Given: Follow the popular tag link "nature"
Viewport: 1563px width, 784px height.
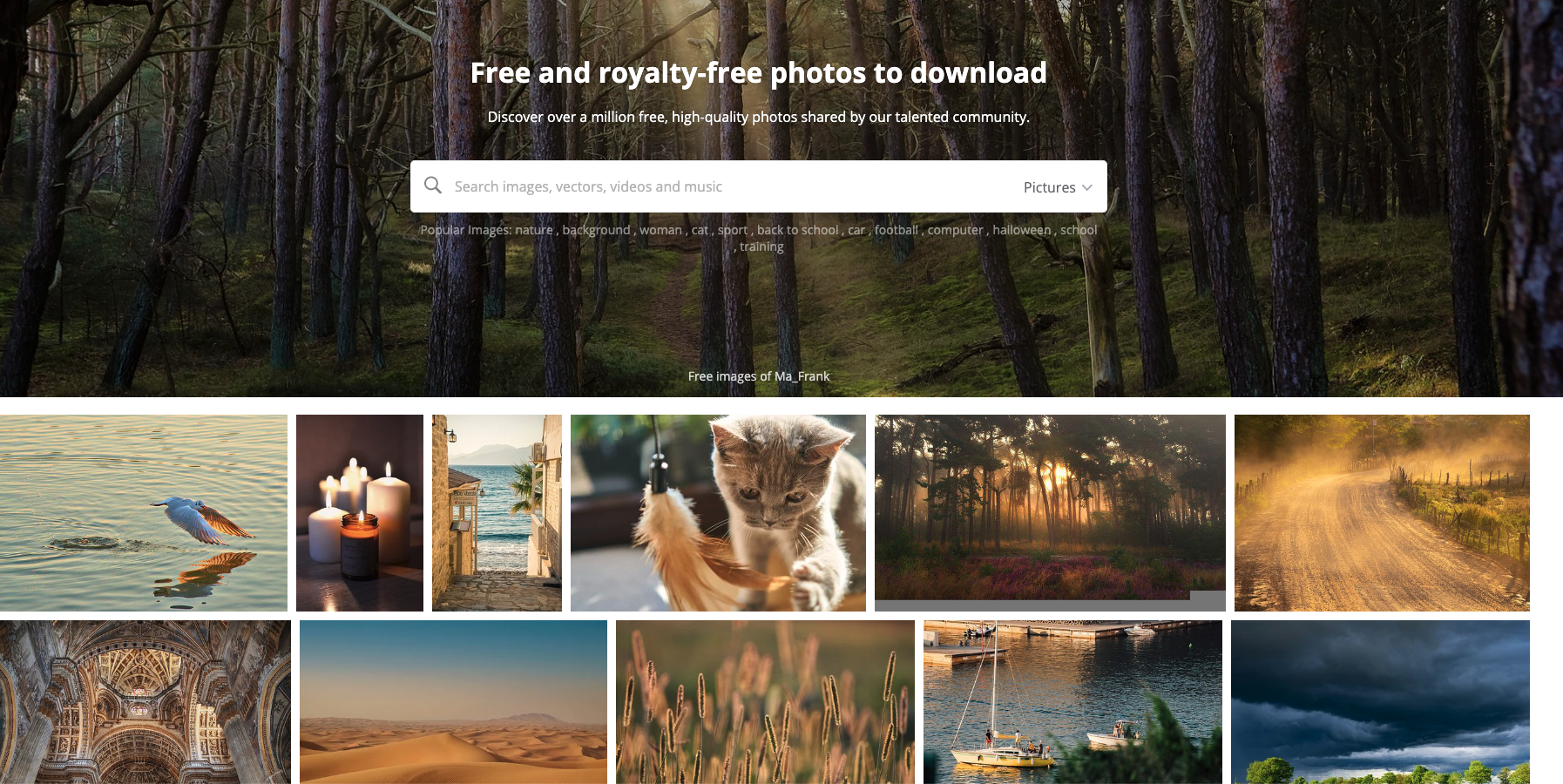Looking at the screenshot, I should 533,230.
